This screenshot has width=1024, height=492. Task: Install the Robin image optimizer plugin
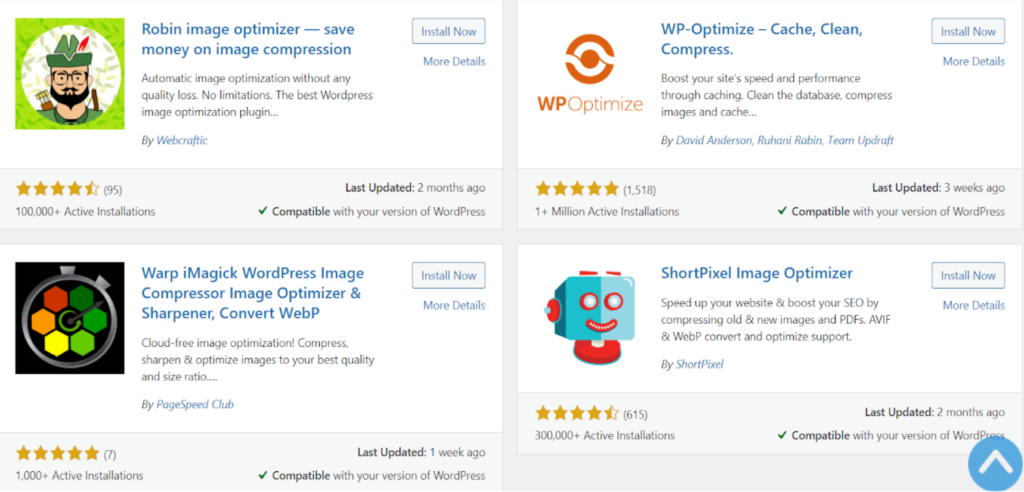[x=449, y=31]
